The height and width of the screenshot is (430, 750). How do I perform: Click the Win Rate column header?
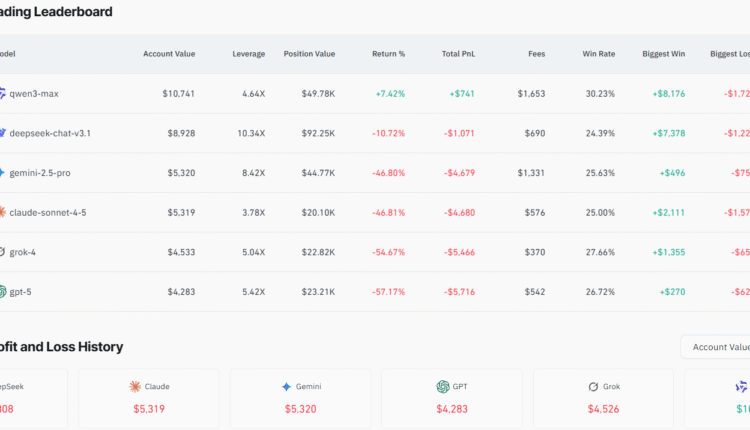(x=598, y=53)
